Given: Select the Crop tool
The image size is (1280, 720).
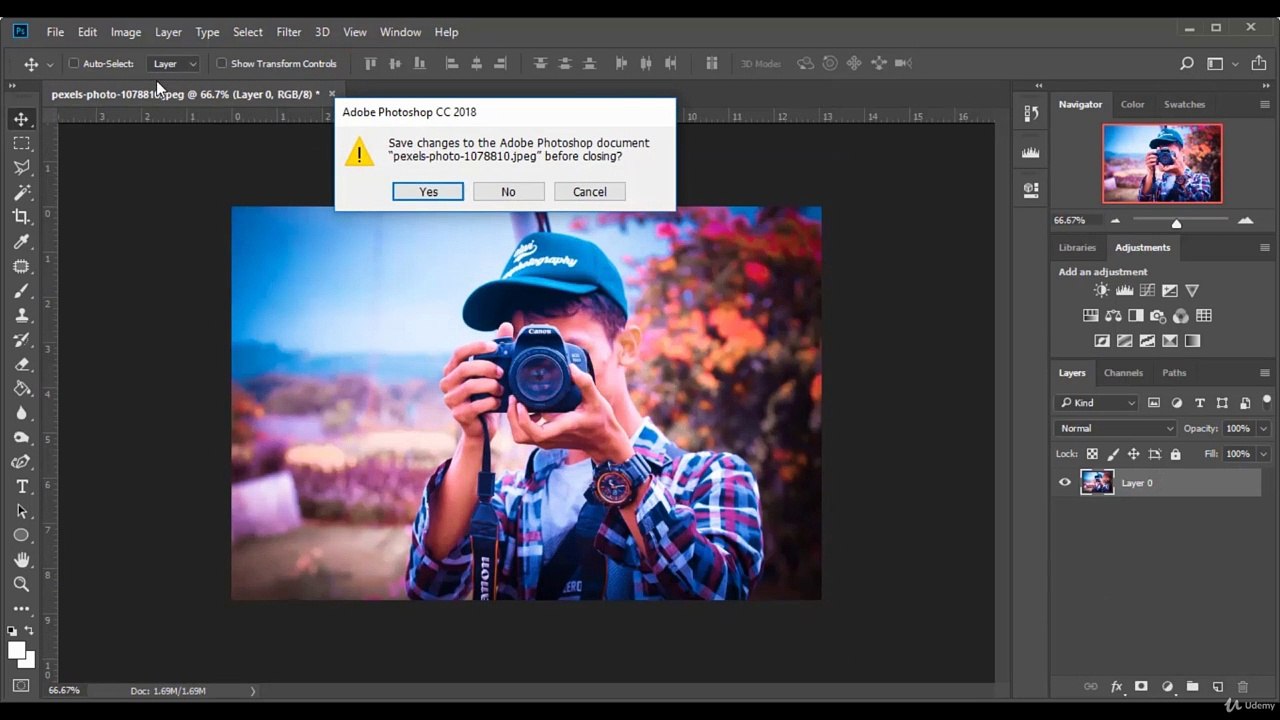Looking at the screenshot, I should pyautogui.click(x=22, y=217).
